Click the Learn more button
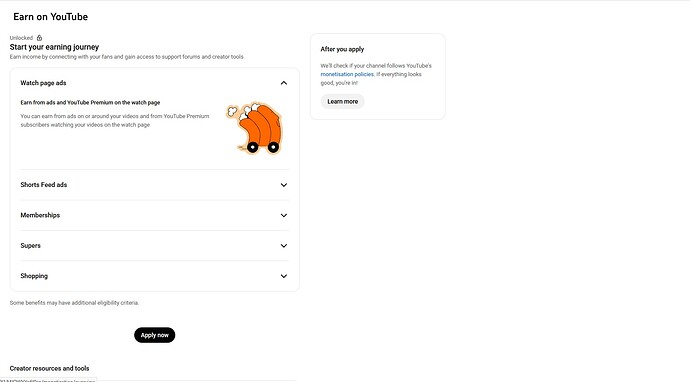The width and height of the screenshot is (690, 382). (342, 101)
